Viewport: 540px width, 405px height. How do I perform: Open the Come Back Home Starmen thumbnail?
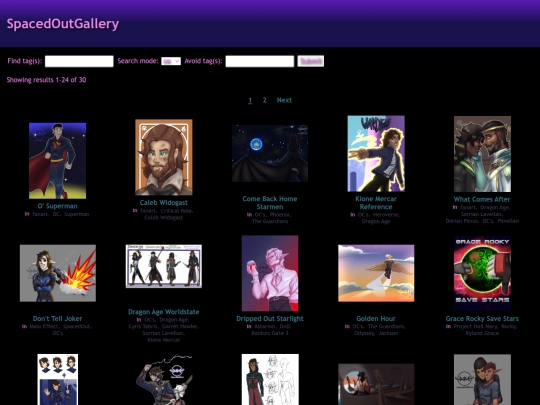point(270,153)
